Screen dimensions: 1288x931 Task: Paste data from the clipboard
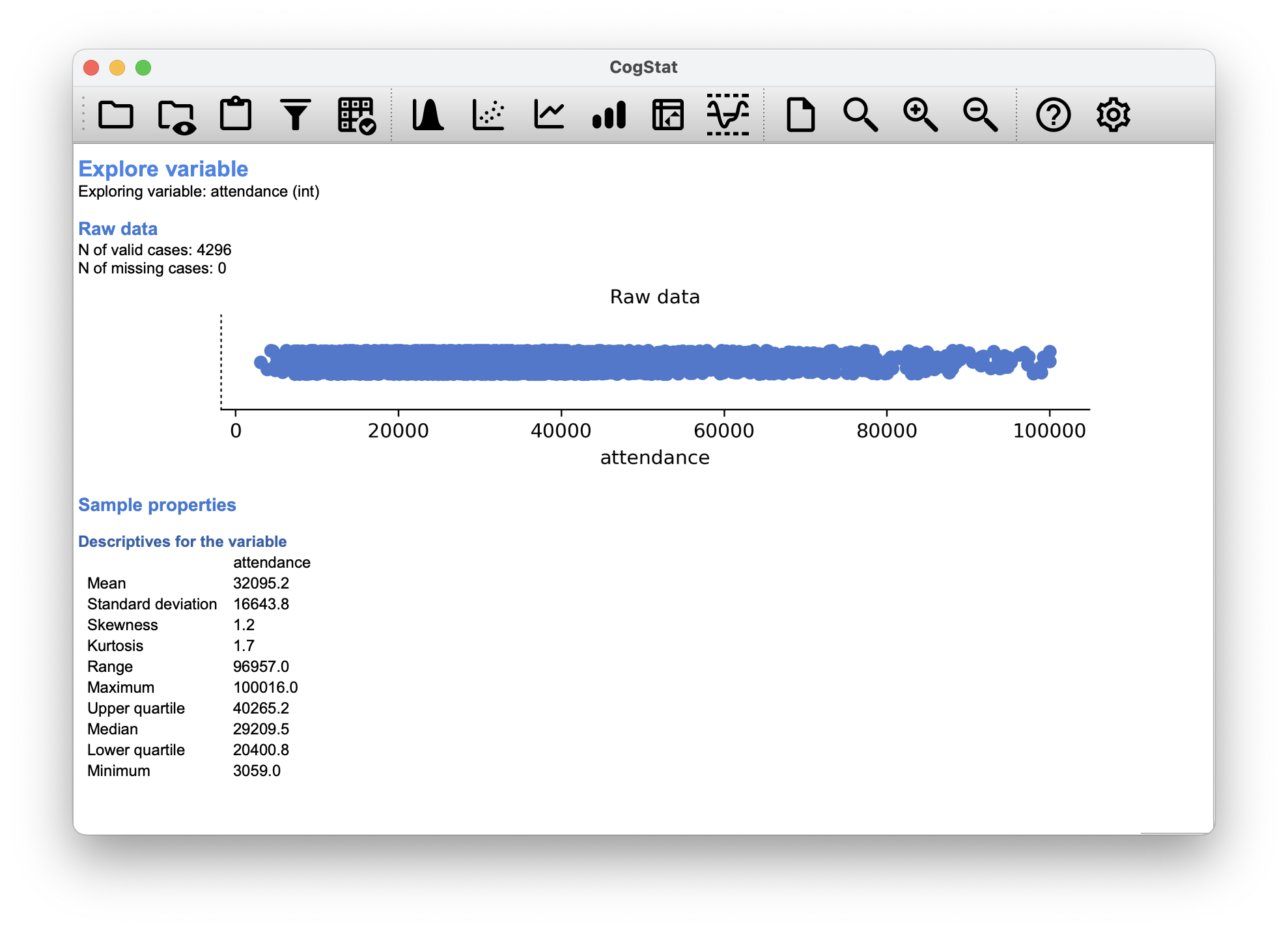pos(236,114)
